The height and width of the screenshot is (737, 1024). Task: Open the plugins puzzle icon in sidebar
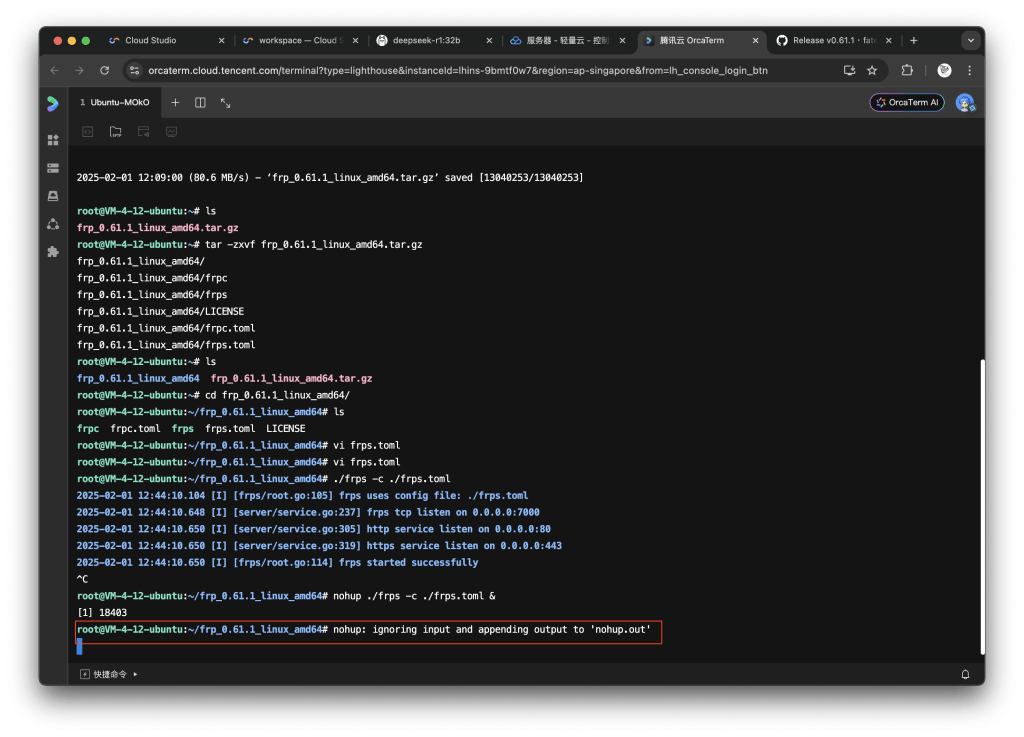click(x=53, y=252)
